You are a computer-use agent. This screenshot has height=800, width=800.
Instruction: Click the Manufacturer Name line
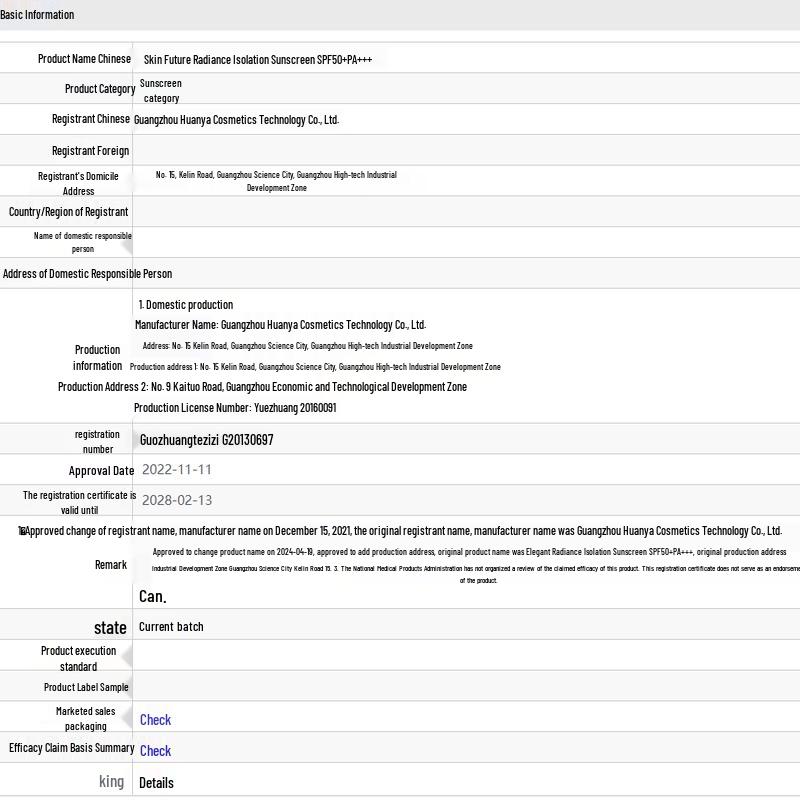coord(280,325)
